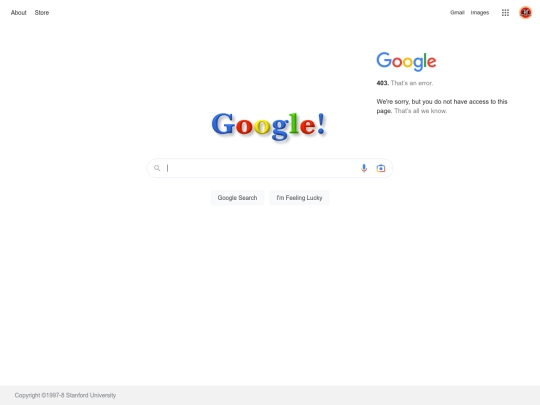
Task: Click the modern Google logo on error panel
Action: (406, 62)
